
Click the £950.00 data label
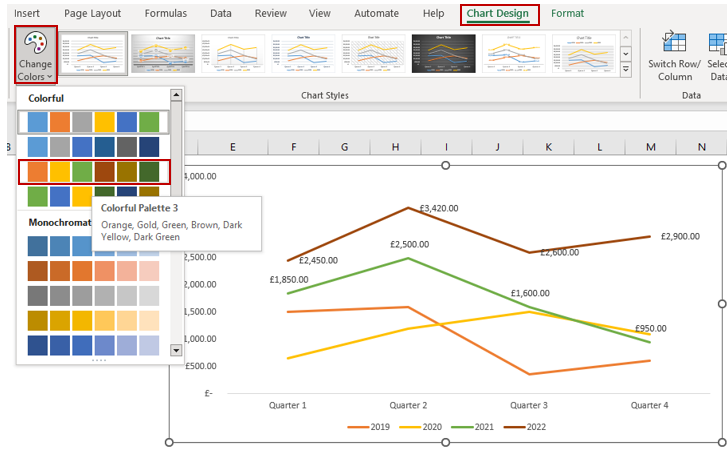point(650,329)
